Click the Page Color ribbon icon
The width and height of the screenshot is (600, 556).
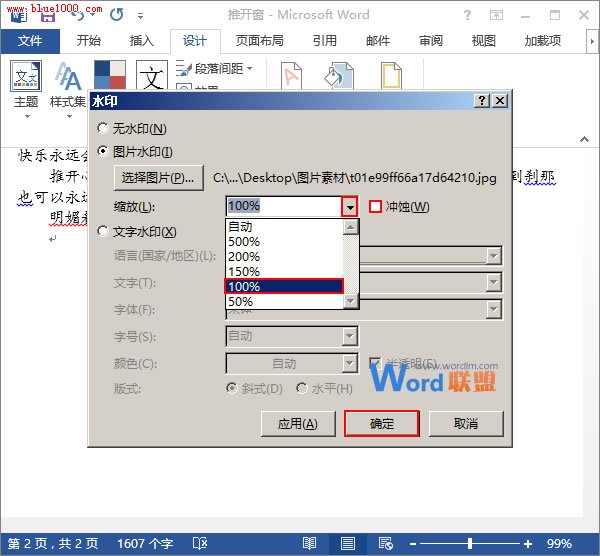(339, 75)
